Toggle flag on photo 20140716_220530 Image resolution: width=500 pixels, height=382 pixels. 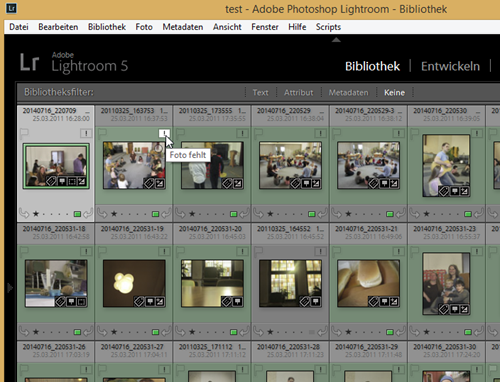click(415, 133)
